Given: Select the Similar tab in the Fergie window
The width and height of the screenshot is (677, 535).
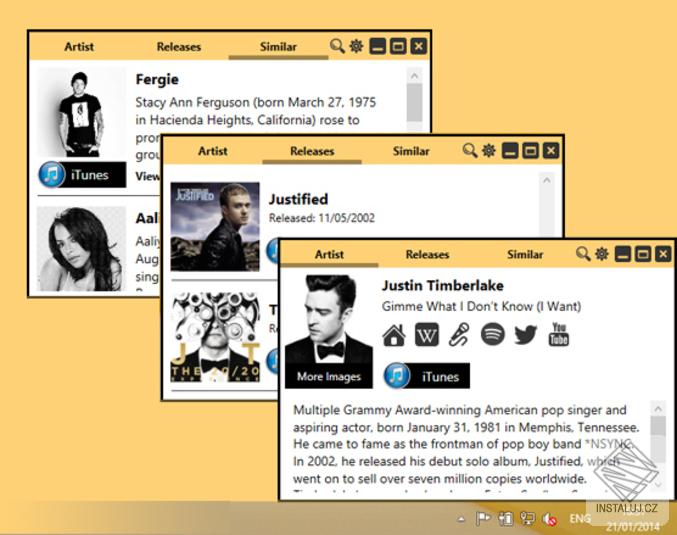Looking at the screenshot, I should point(278,47).
